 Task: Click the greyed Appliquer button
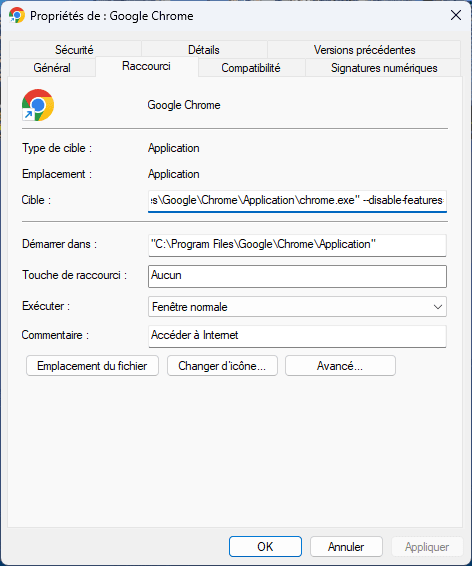pos(427,547)
